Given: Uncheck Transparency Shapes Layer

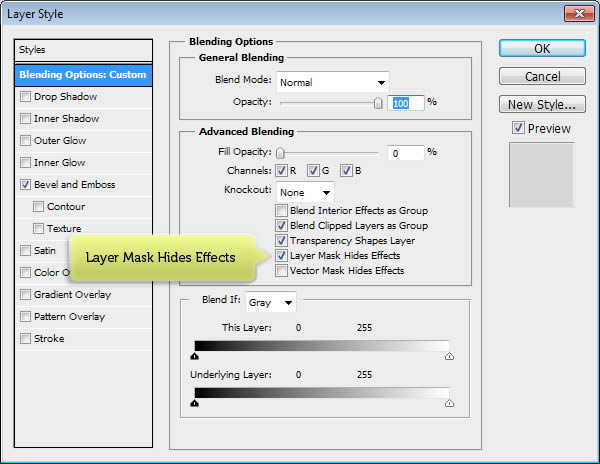Looking at the screenshot, I should [281, 241].
